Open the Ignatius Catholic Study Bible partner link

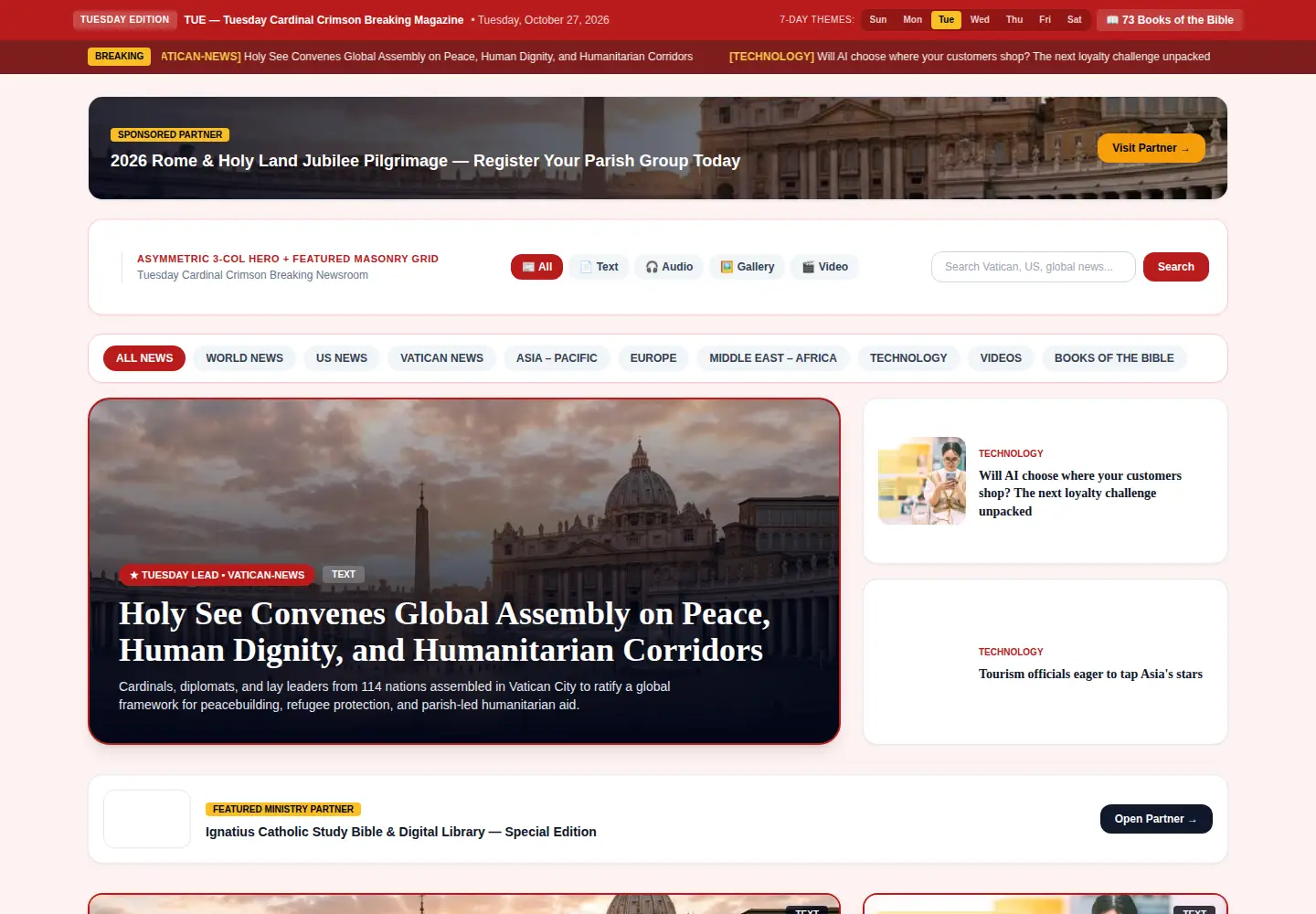[401, 832]
